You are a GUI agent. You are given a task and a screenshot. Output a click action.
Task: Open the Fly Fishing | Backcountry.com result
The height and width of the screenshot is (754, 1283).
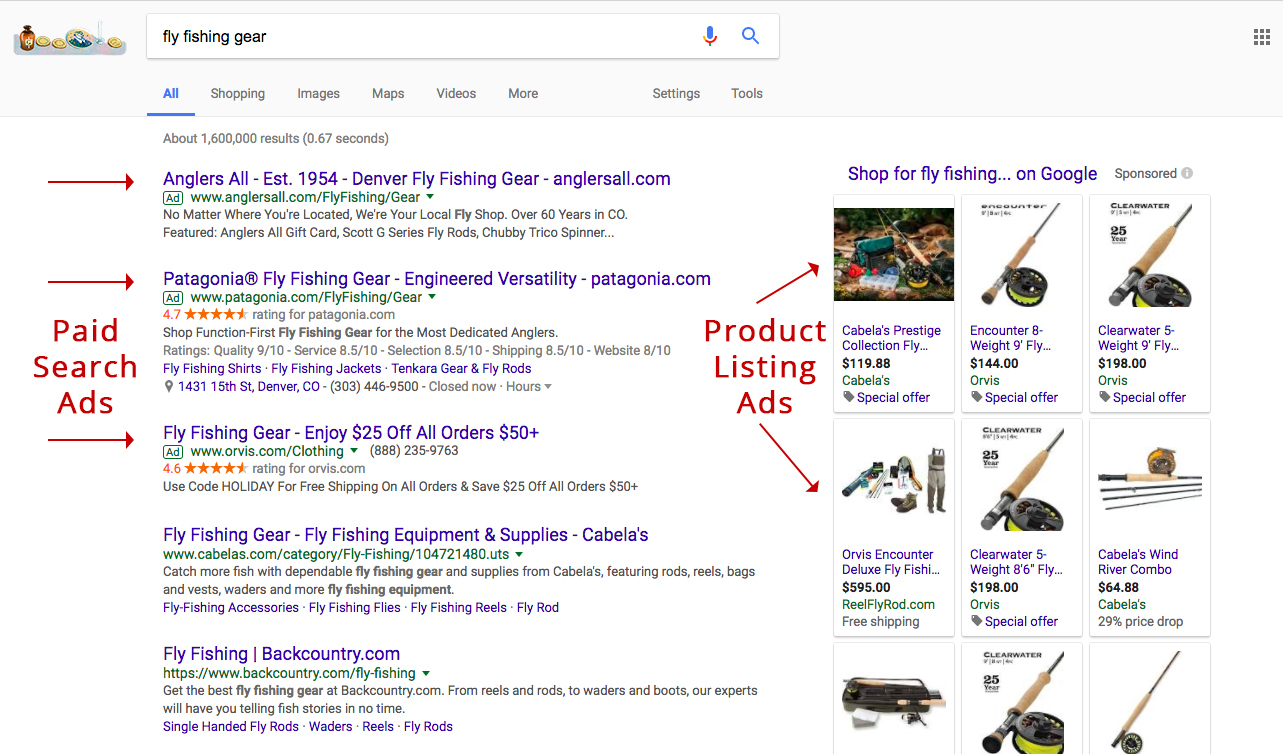coord(282,654)
